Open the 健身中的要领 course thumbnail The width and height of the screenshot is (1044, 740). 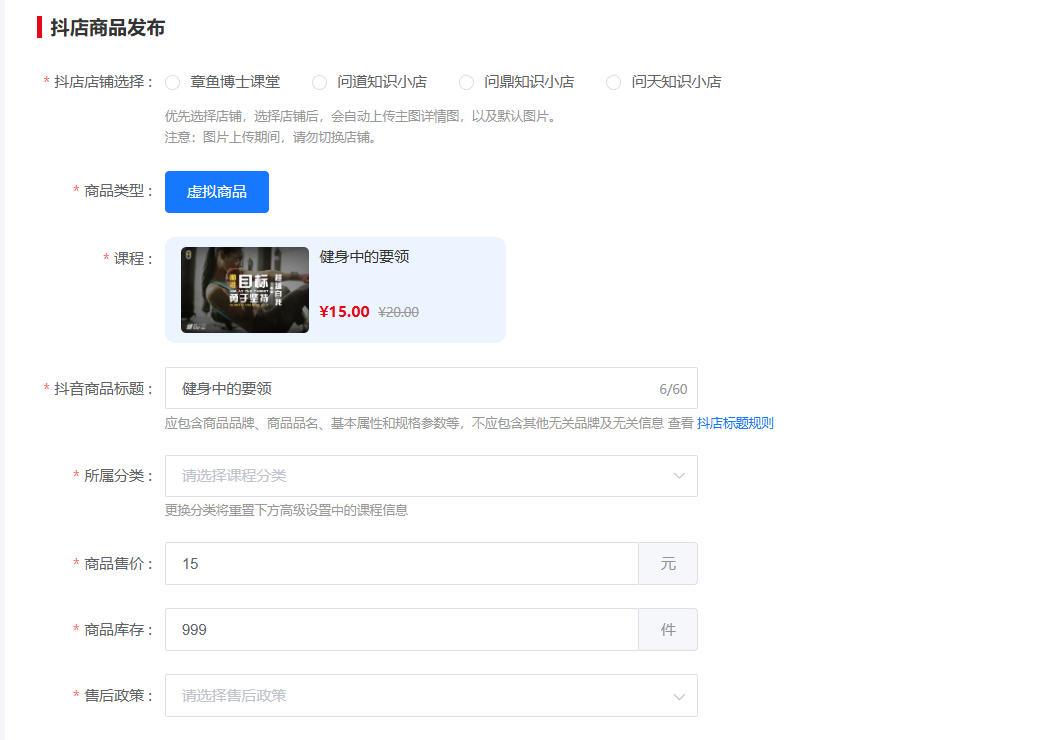click(245, 290)
